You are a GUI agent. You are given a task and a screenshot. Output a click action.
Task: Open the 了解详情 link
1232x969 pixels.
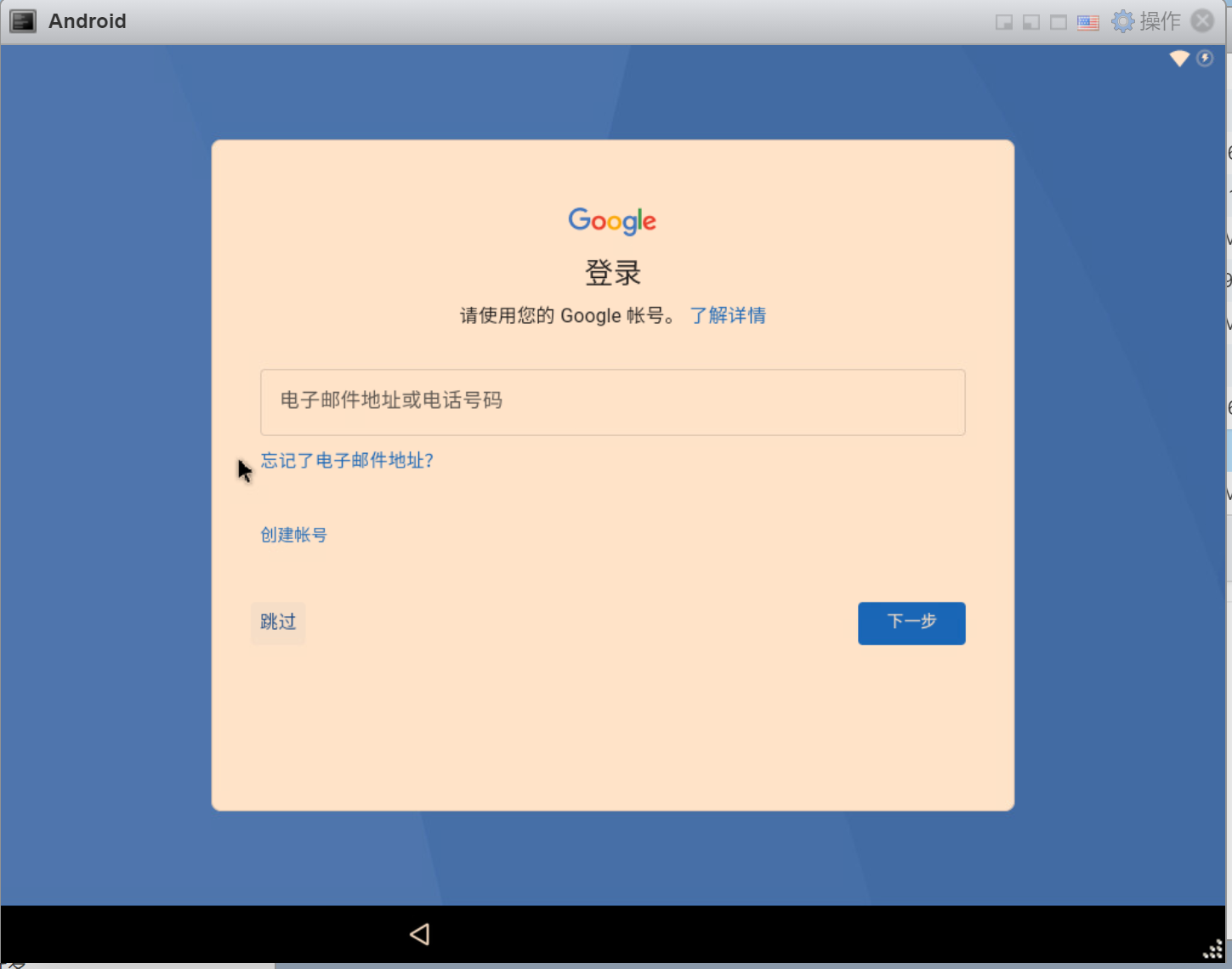[728, 315]
